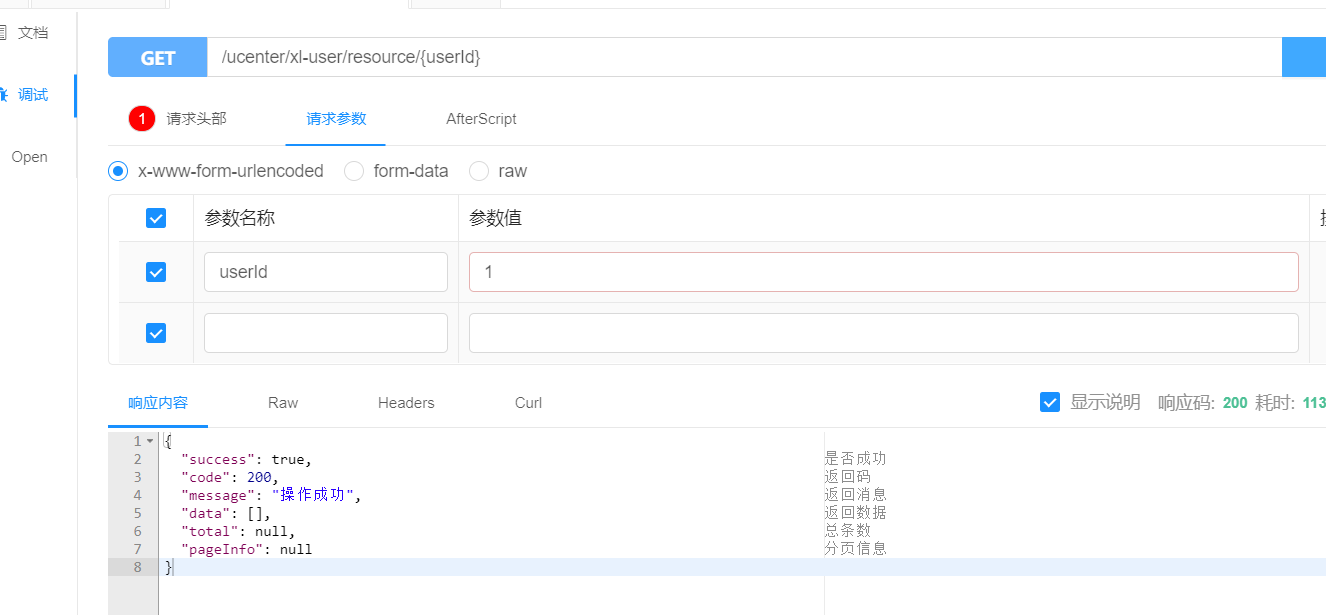
Task: Click the request URL field /ucenter/xl-user/resource/{userId}
Action: (744, 58)
